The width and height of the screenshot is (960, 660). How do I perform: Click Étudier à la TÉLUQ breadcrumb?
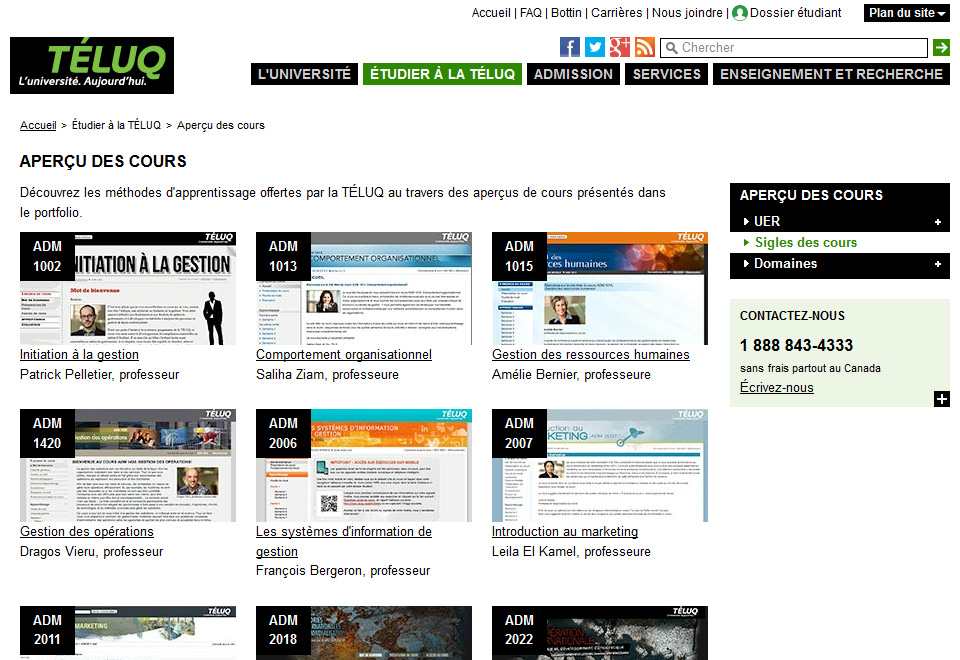tap(116, 125)
